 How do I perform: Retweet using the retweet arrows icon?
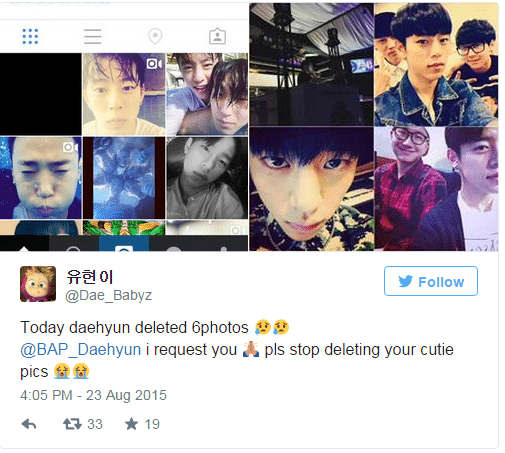click(72, 424)
